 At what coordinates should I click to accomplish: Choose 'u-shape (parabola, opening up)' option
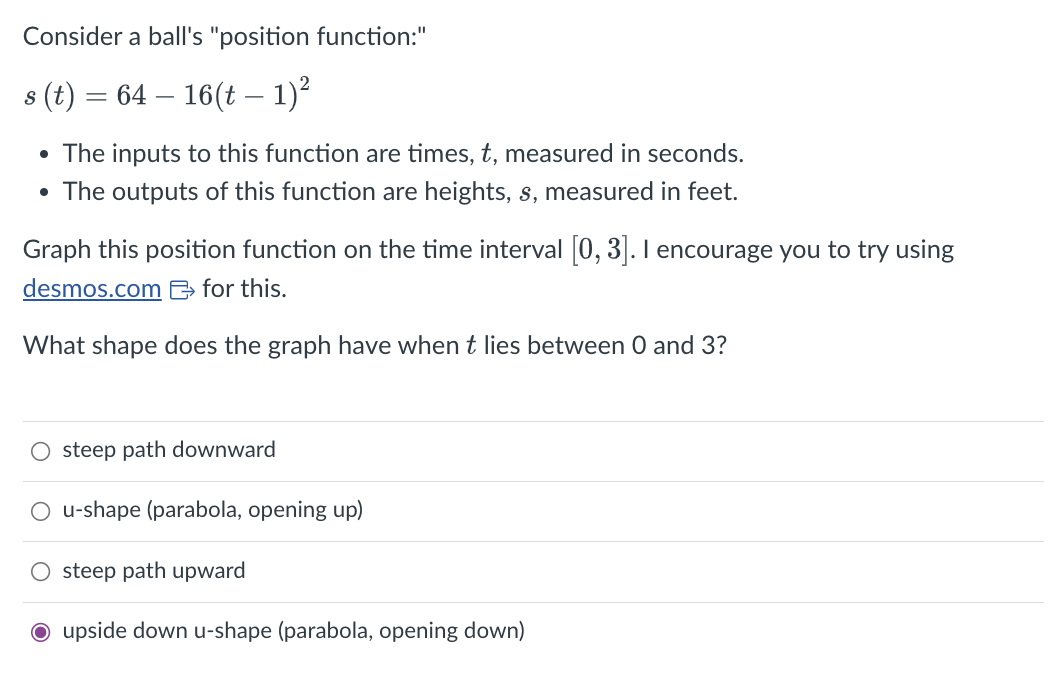click(x=40, y=511)
